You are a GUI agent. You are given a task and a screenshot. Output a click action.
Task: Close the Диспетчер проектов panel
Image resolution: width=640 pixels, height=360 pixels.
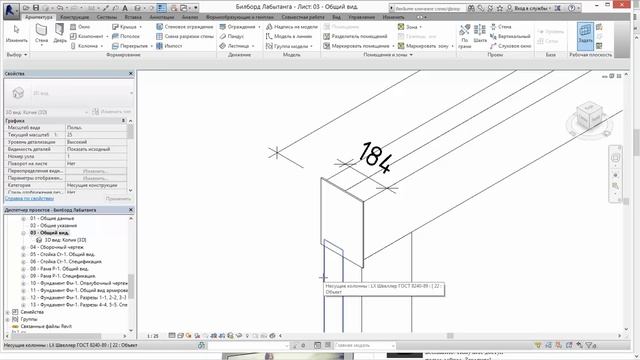131,210
